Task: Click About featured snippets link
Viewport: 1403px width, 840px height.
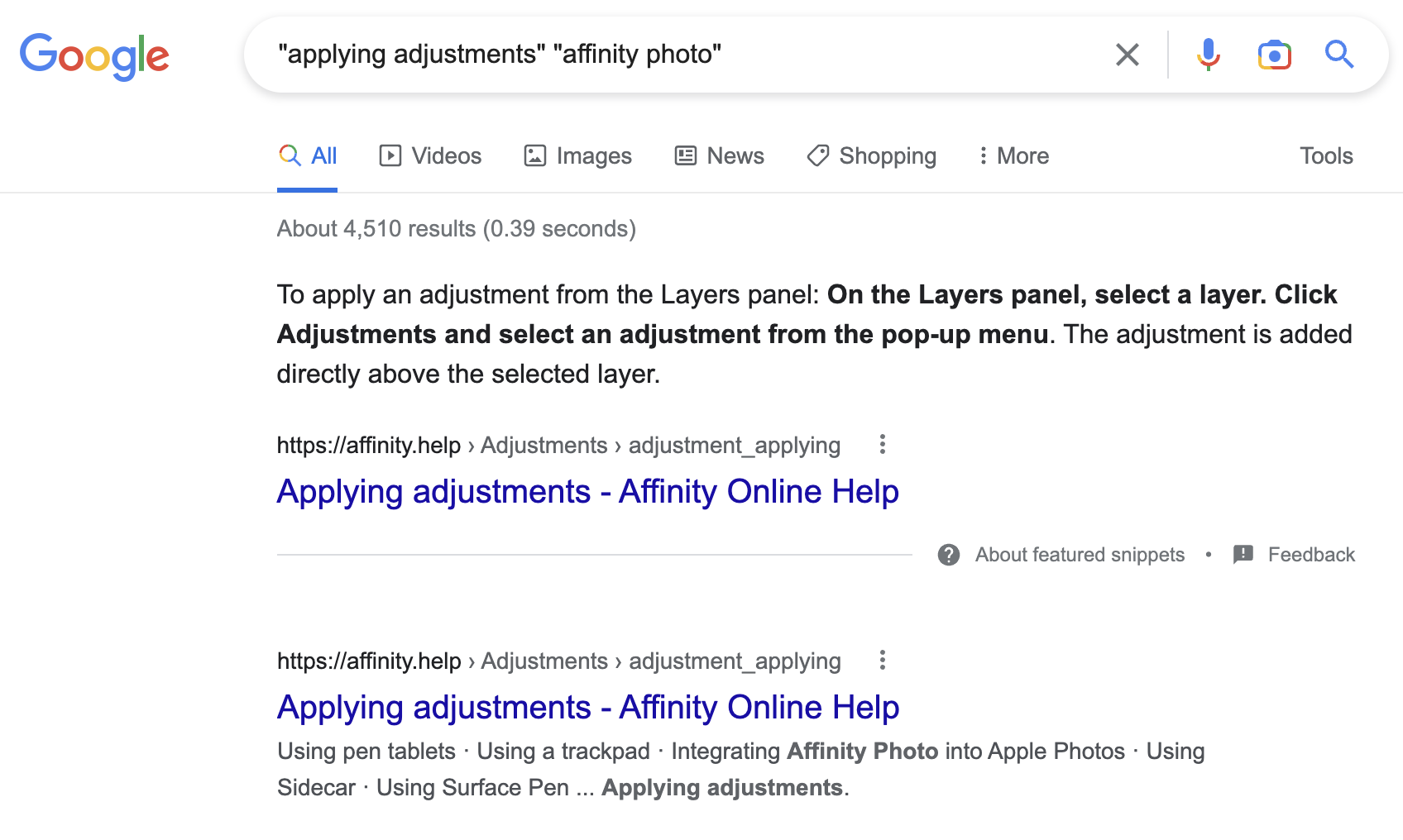Action: tap(1080, 555)
